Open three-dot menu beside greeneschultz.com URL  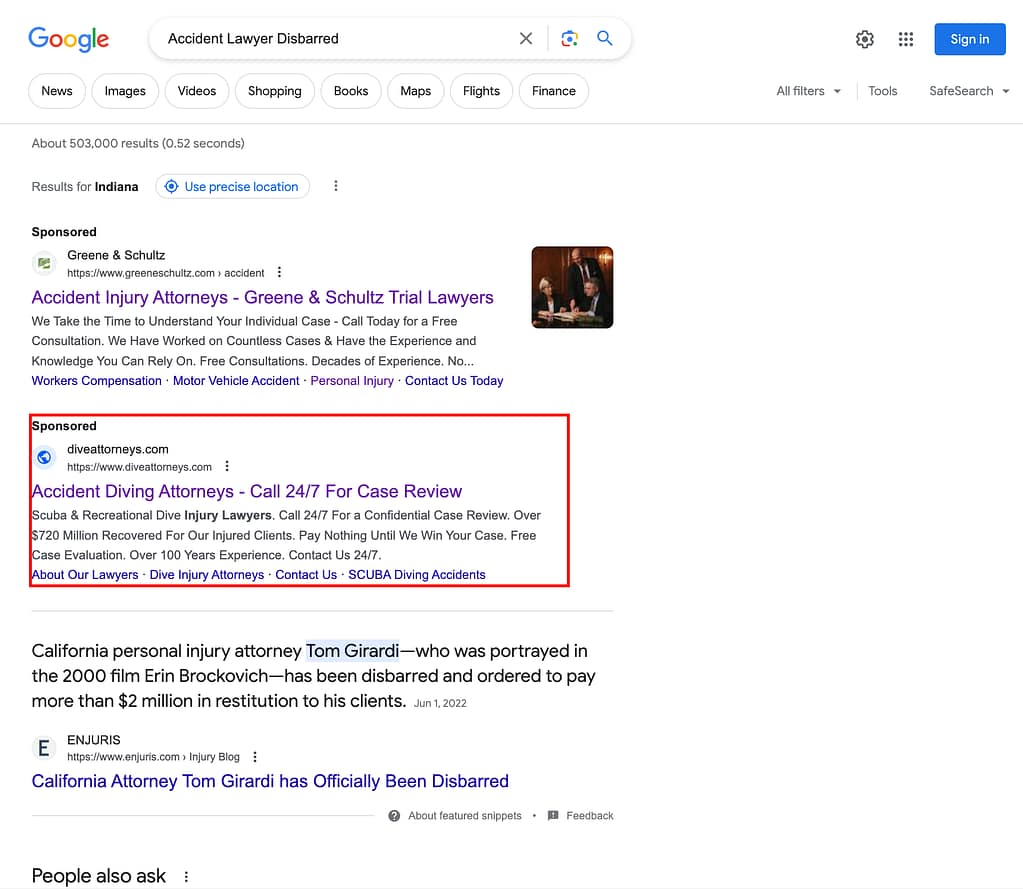point(279,272)
